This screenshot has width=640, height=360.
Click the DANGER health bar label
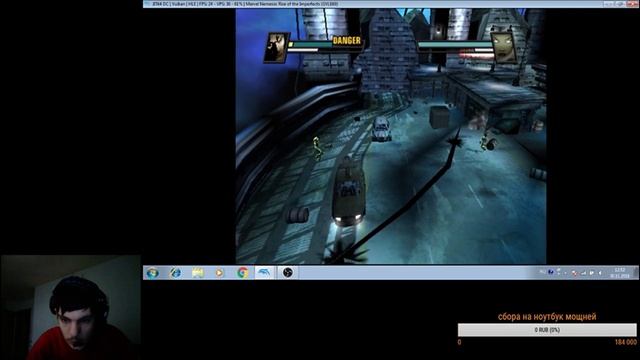click(347, 40)
